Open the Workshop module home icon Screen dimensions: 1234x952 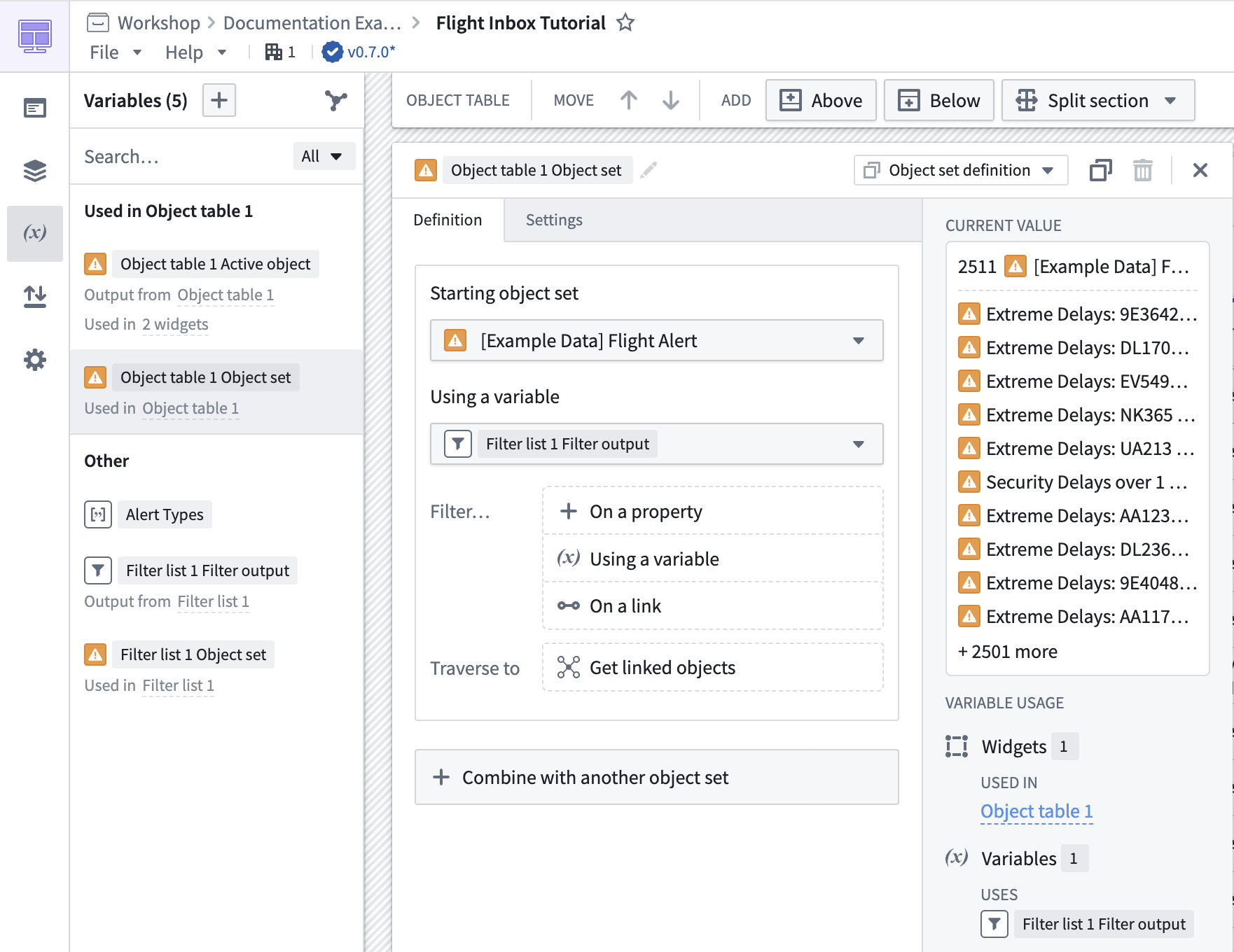(x=34, y=36)
